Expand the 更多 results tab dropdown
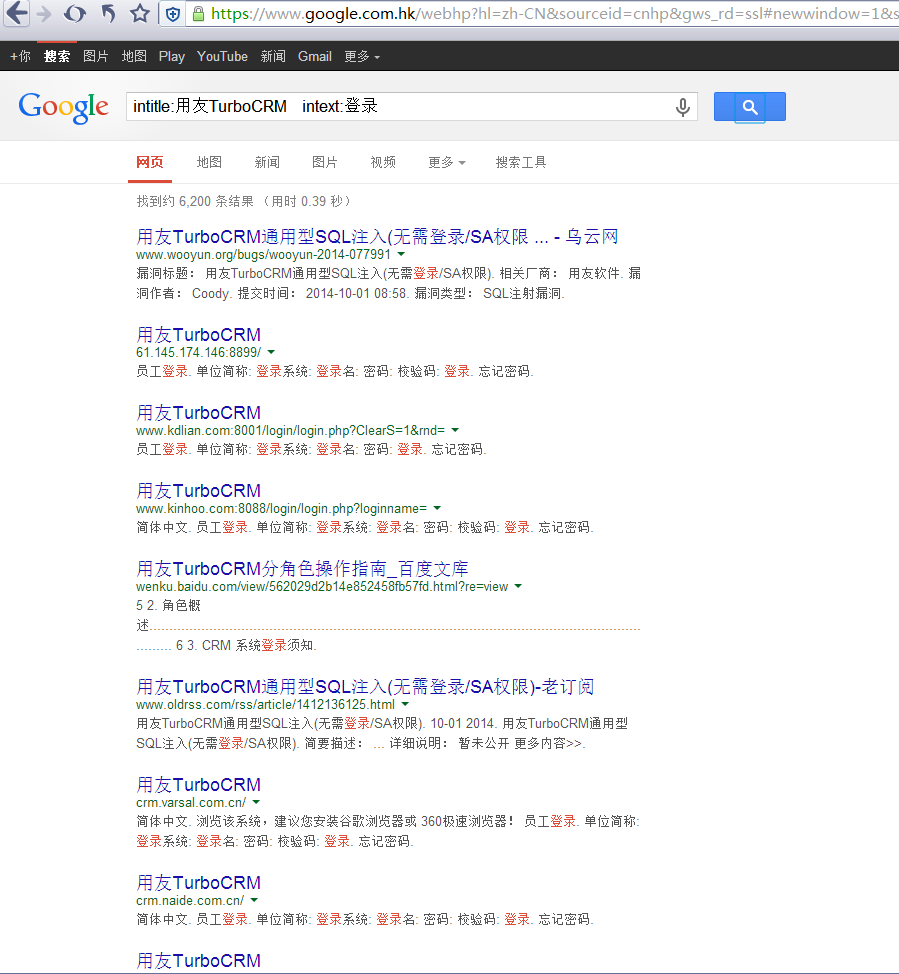This screenshot has height=974, width=899. (x=447, y=162)
